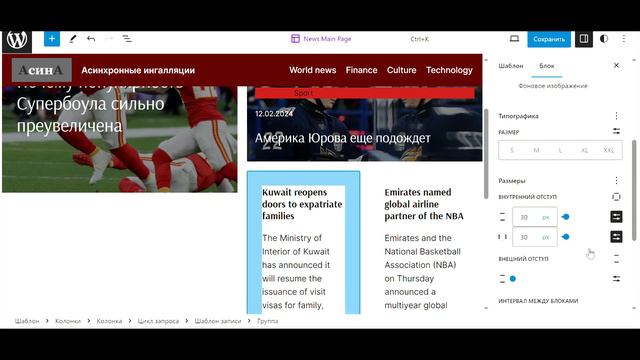Viewport: 640px width, 360px height.
Task: Click the Америка Юрова еще подождет headline
Action: pyautogui.click(x=342, y=138)
